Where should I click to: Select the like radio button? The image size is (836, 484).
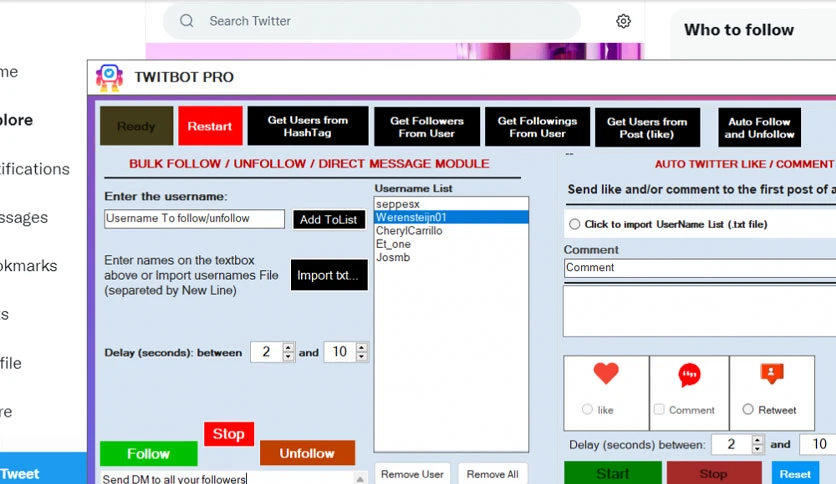[587, 409]
